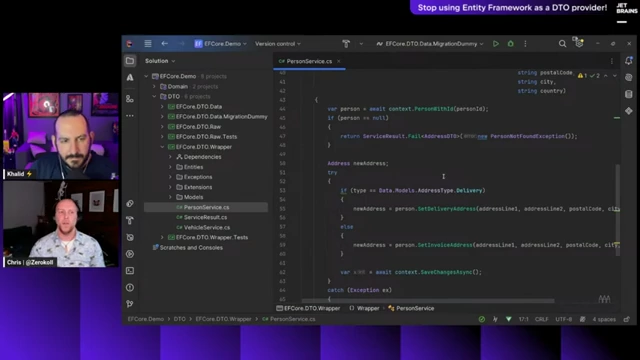Collapse EFCore.DTO.Wrapper project
This screenshot has height=360, width=640.
pos(162,147)
